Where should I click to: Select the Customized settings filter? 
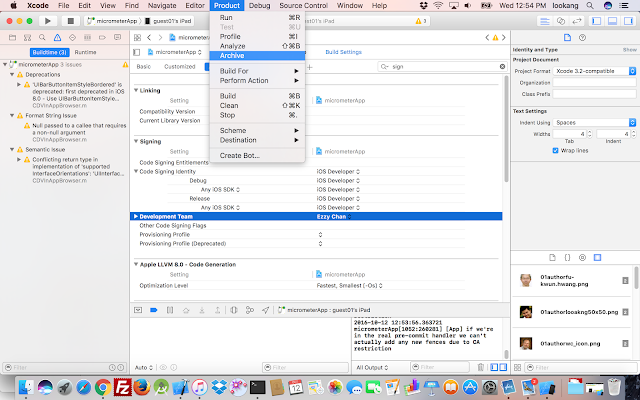coord(180,67)
